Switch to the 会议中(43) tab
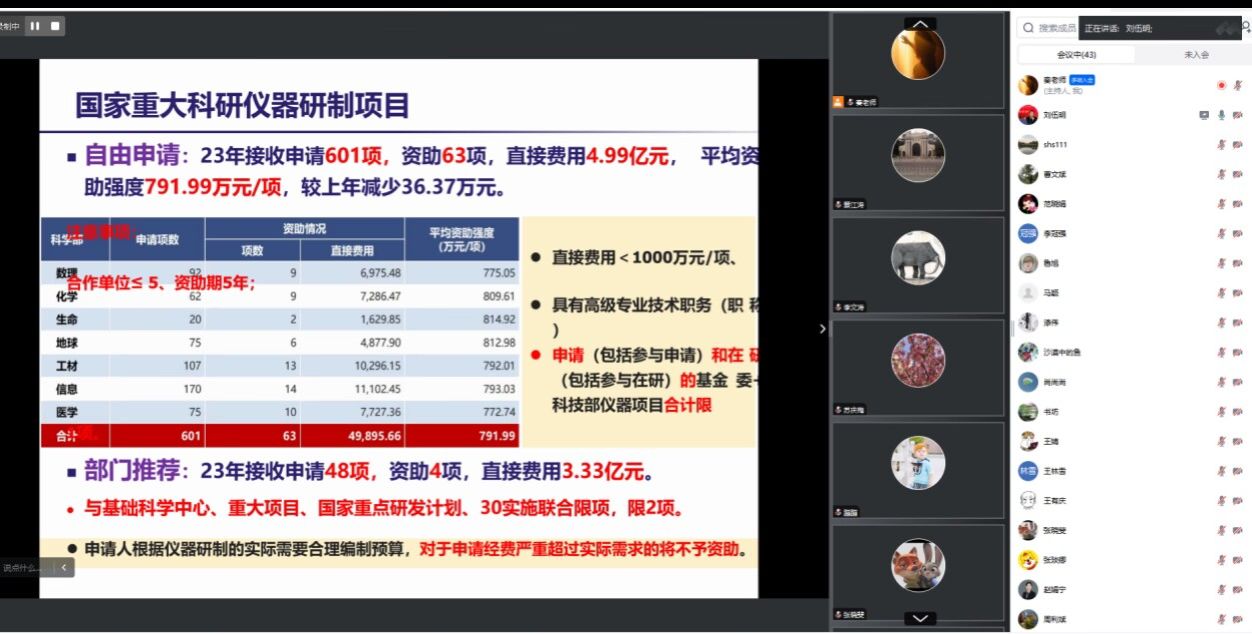 1076,55
